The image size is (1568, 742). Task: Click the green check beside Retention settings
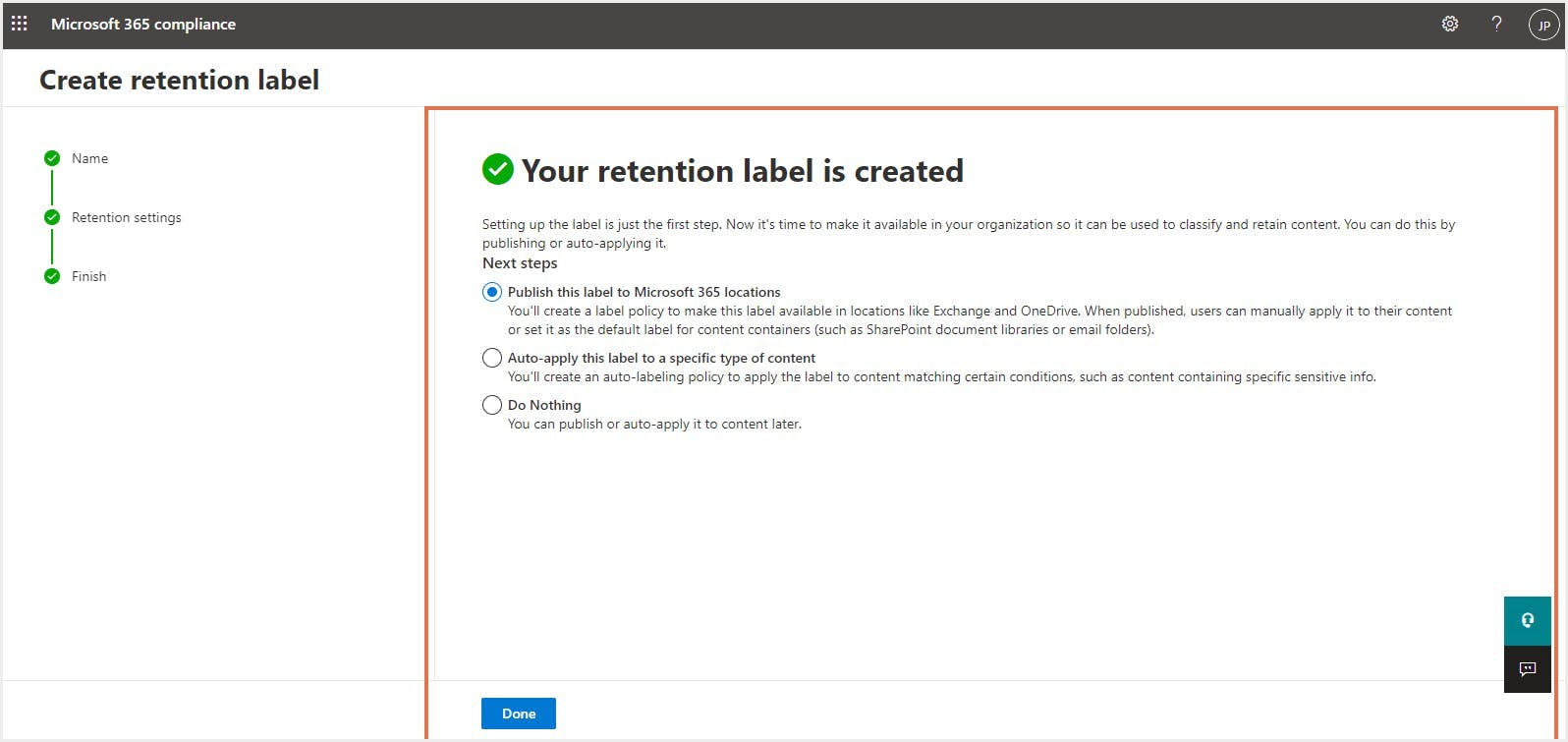[52, 217]
